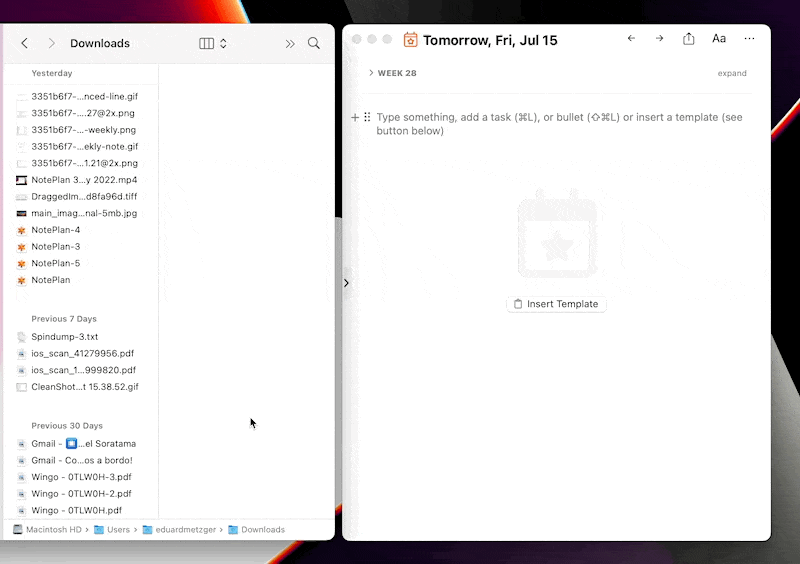Click Macintosh HD in the path bar
800x564 pixels.
tap(47, 530)
